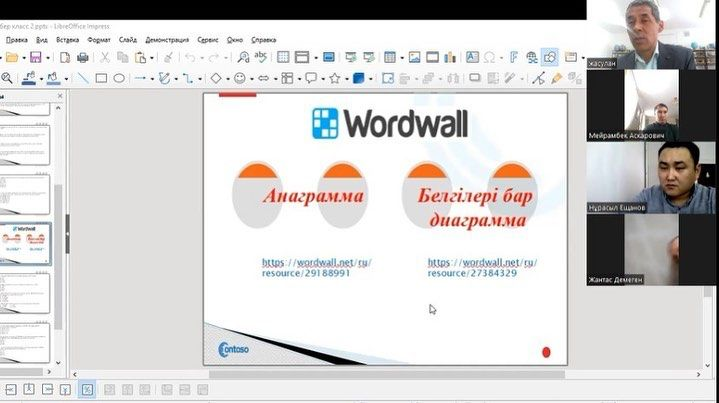719x403 pixels.
Task: Select the smiley Symbol Shapes tool
Action: pos(239,78)
